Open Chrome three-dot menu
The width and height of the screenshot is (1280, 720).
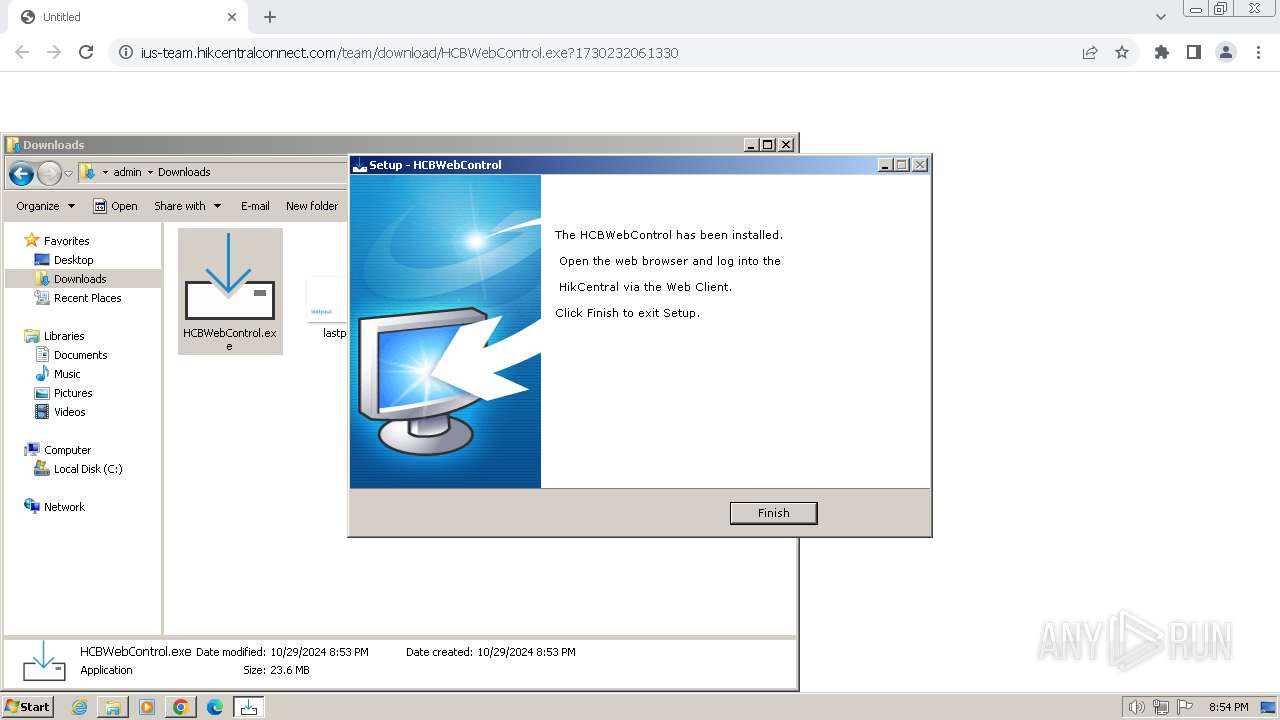(1258, 52)
